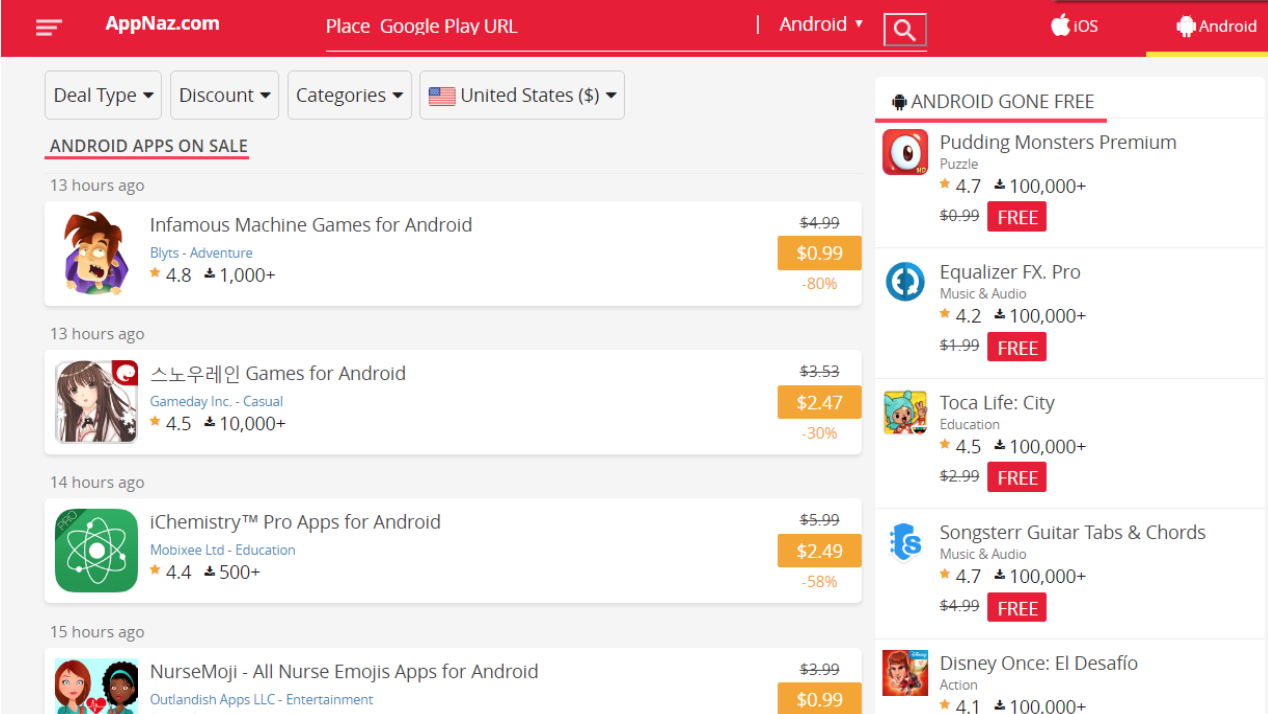The height and width of the screenshot is (714, 1268).
Task: Click Equalizer FX Pro app icon
Action: click(905, 282)
